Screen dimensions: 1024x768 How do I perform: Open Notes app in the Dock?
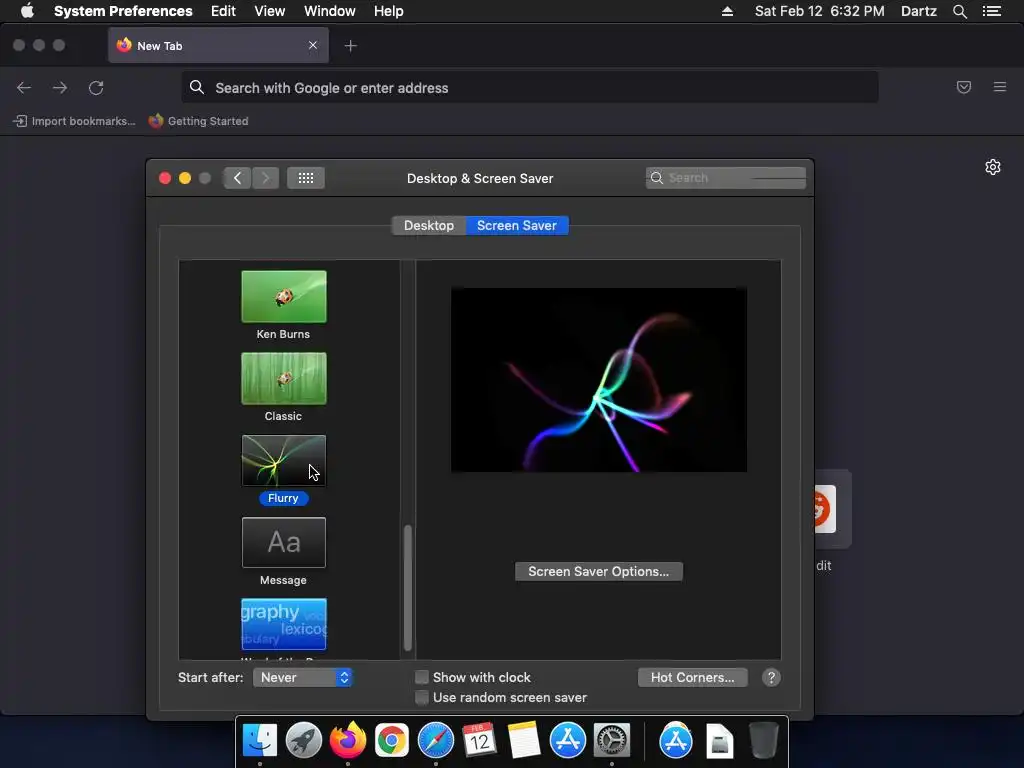coord(524,741)
